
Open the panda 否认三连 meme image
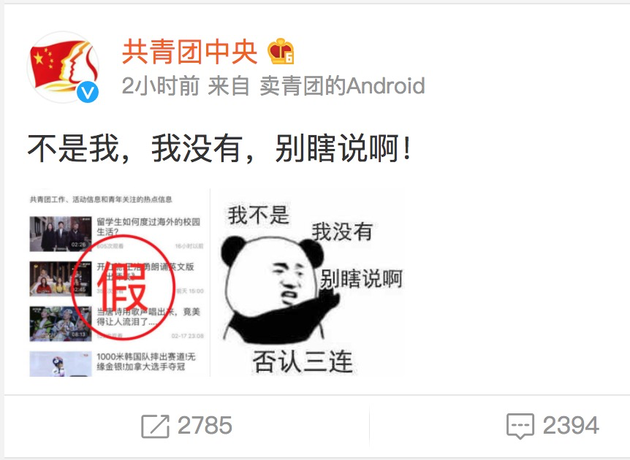pos(307,283)
